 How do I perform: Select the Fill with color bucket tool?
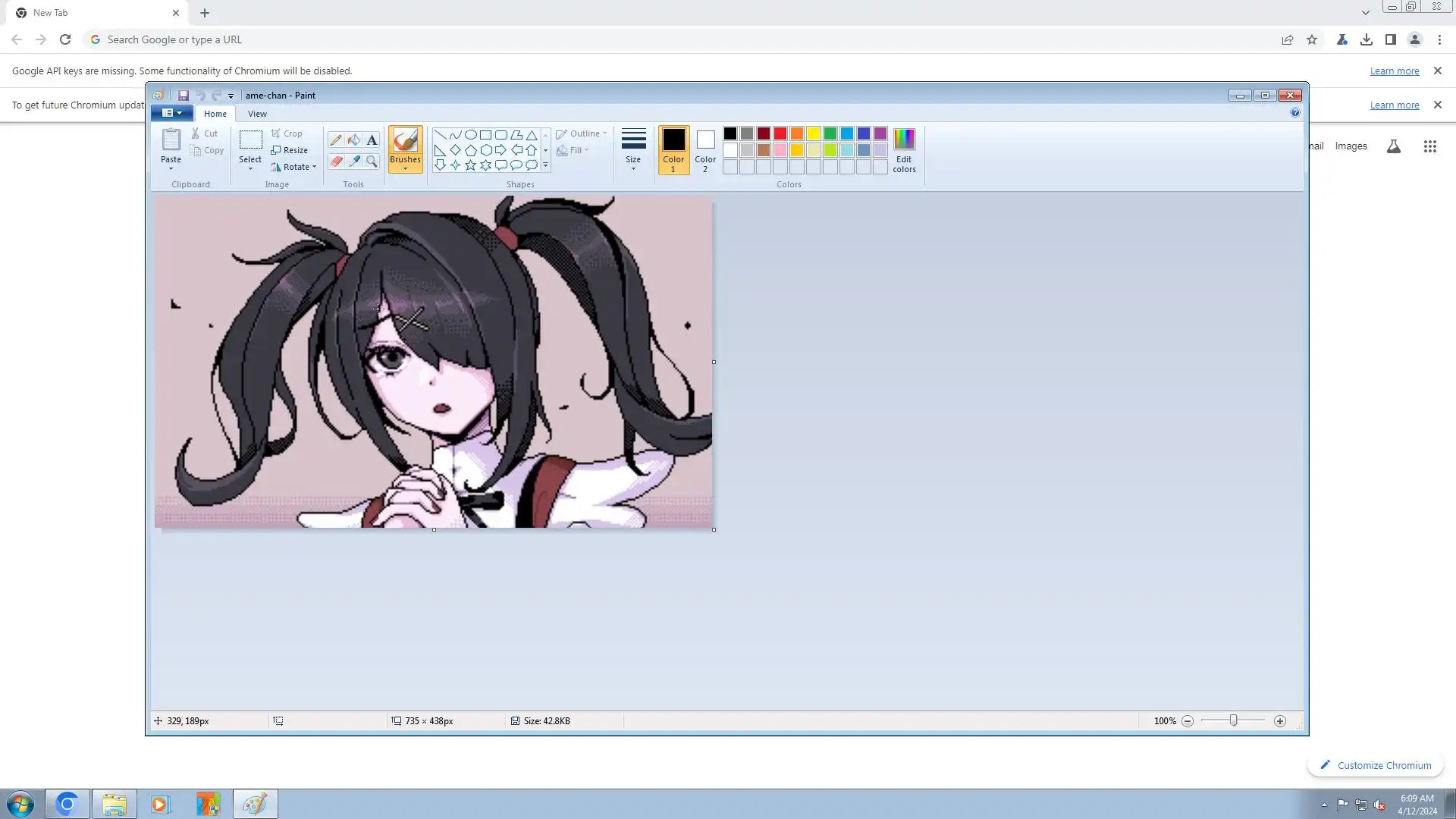(354, 140)
